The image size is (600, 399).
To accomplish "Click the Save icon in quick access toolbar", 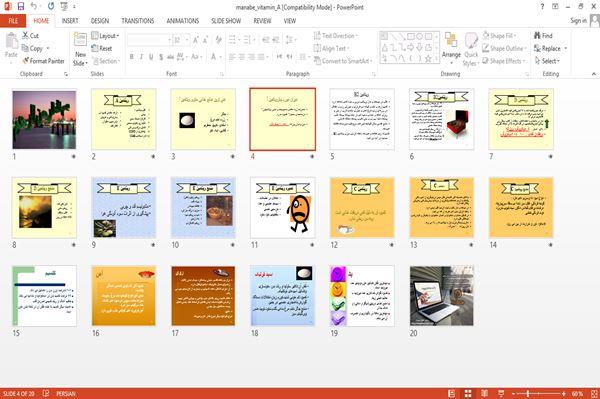I will [x=21, y=6].
